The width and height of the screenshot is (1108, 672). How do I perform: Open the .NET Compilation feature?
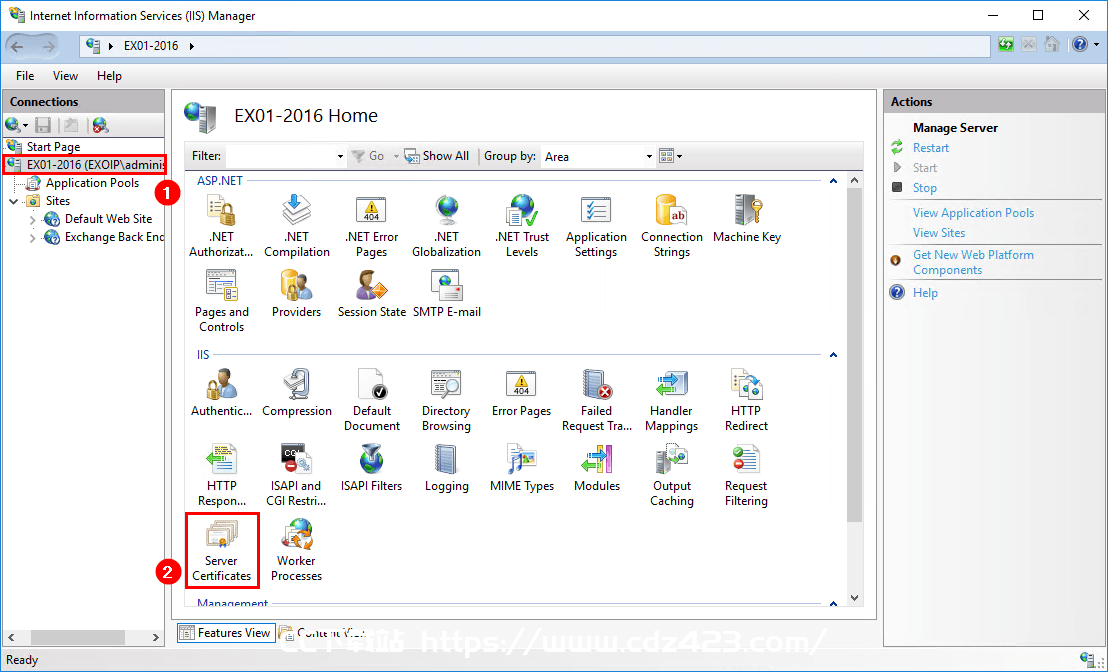[x=297, y=226]
